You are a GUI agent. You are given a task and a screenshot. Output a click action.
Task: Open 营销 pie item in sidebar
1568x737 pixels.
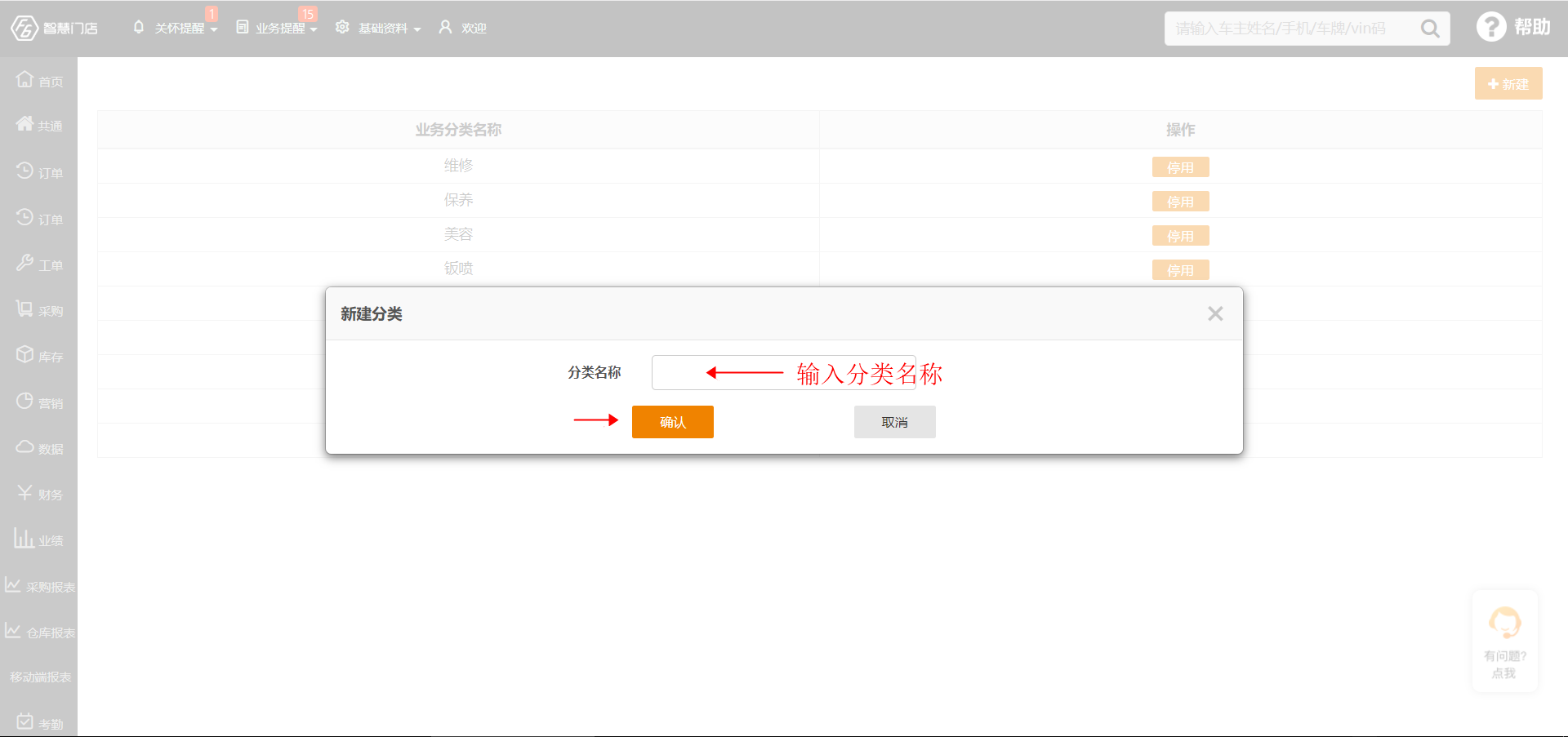(x=39, y=402)
